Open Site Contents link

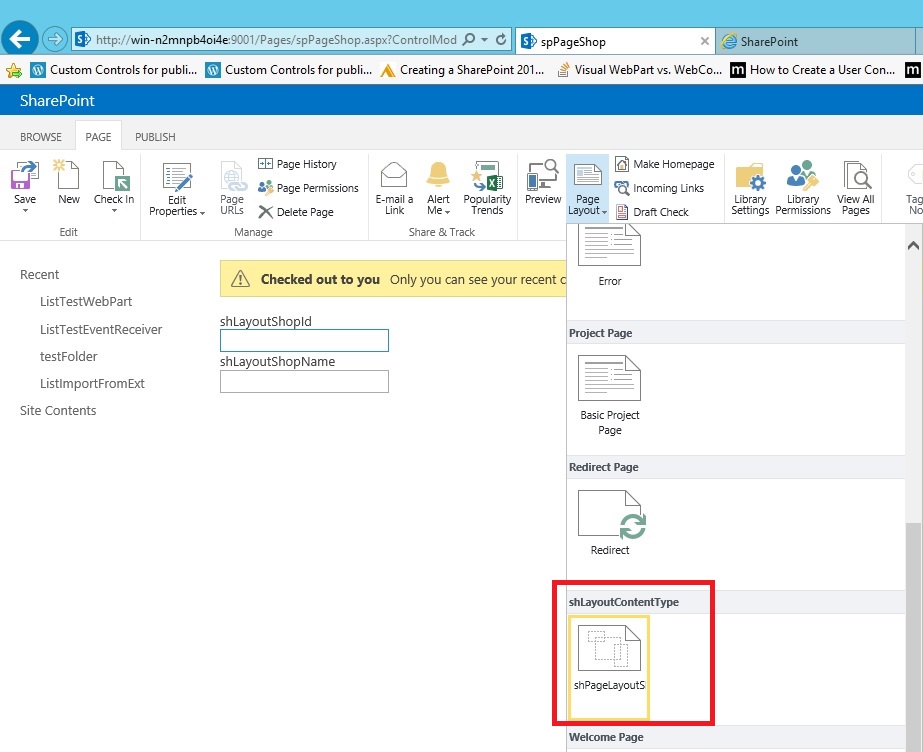point(58,411)
